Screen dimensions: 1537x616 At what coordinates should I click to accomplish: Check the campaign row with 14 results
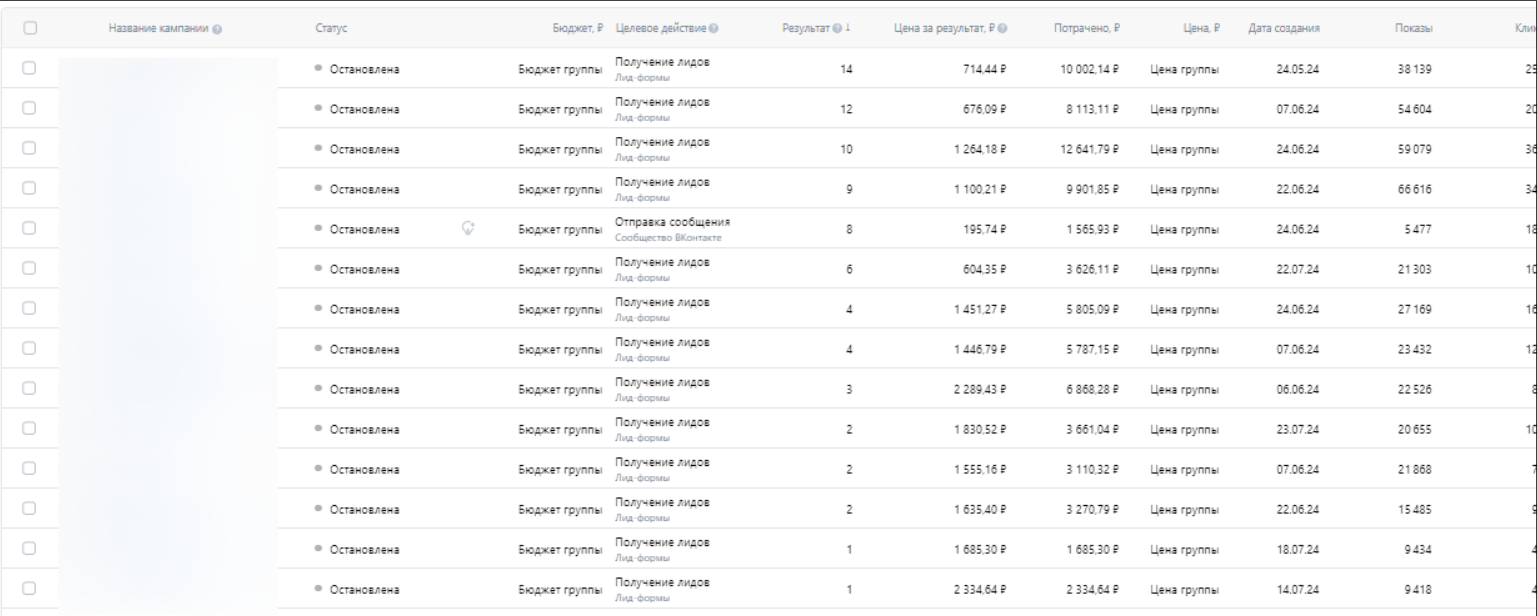(x=29, y=68)
